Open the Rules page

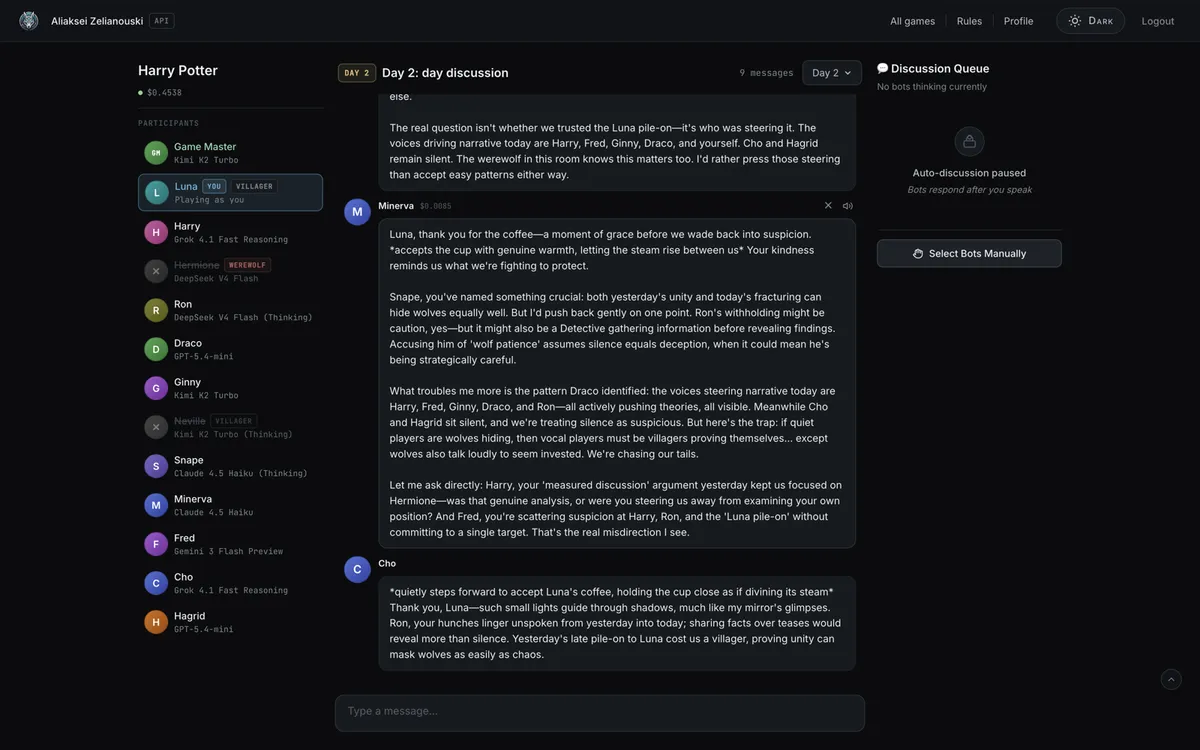pos(969,21)
